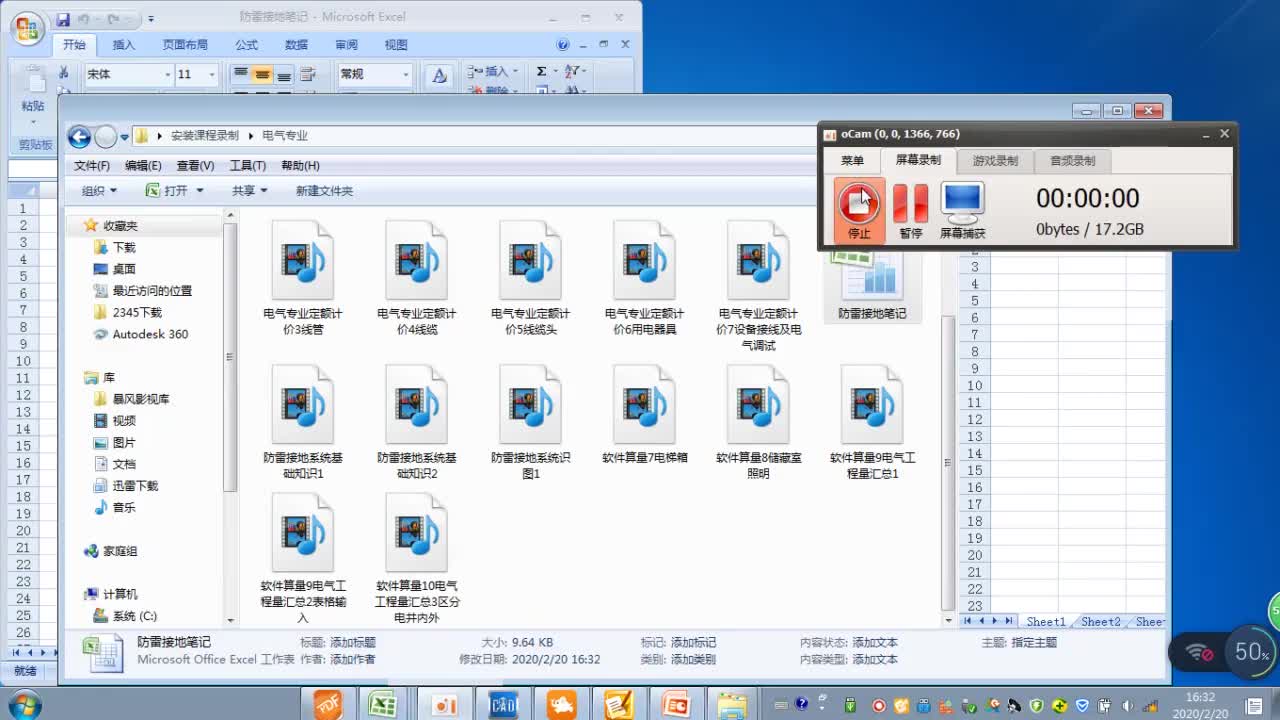This screenshot has height=720, width=1280.
Task: Expand the 组织 menu in Explorer
Action: (x=100, y=191)
